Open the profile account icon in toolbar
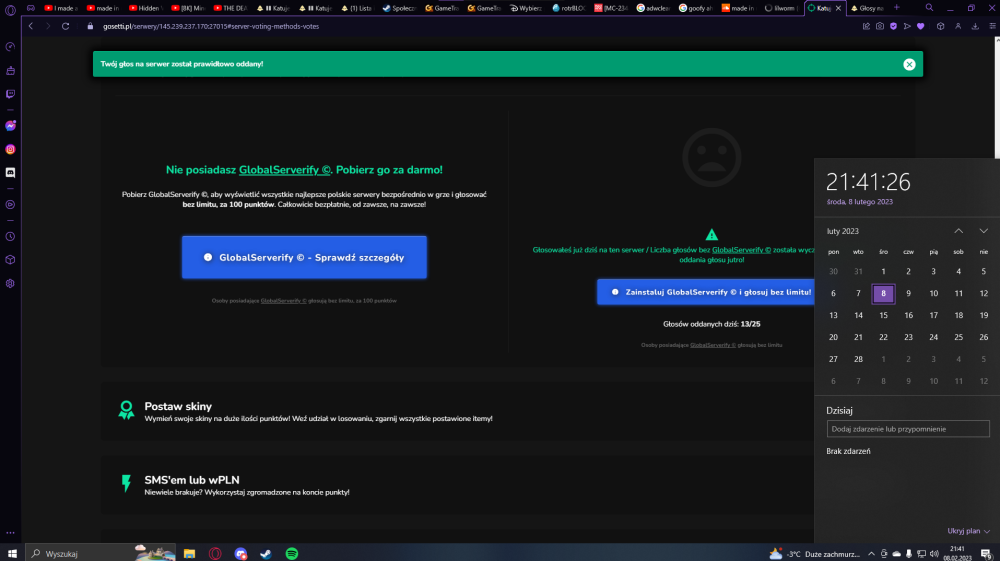This screenshot has width=1000, height=561. [x=958, y=26]
